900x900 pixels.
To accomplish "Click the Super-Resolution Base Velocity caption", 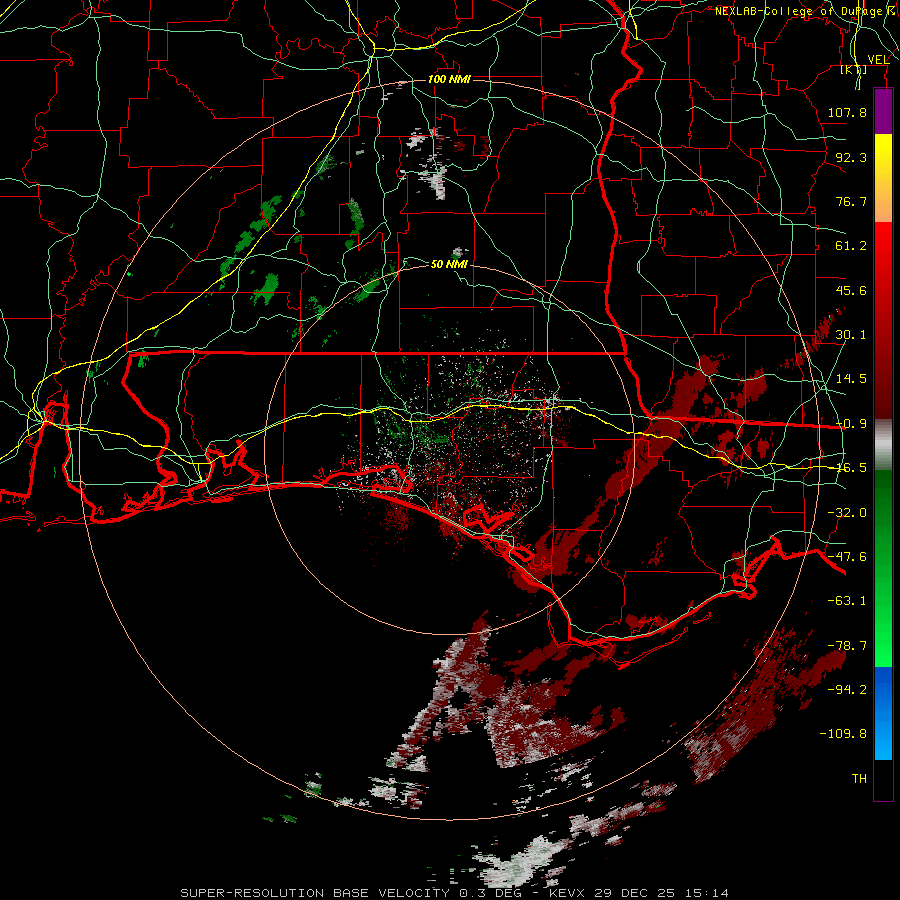I will (454, 893).
